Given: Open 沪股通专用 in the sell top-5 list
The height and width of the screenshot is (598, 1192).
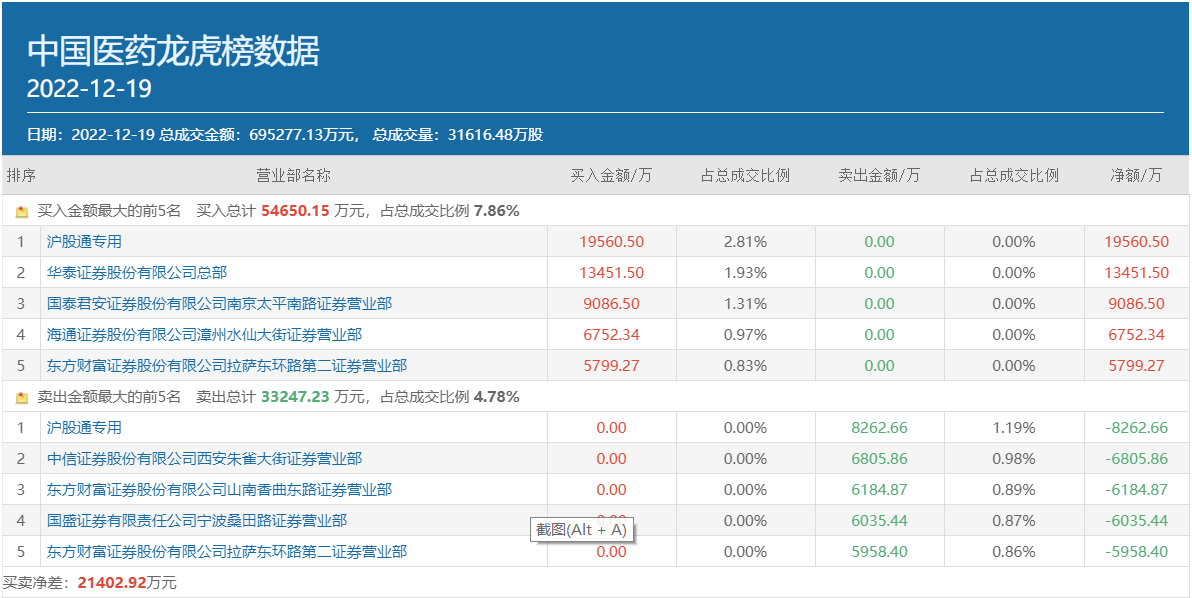Looking at the screenshot, I should point(84,428).
